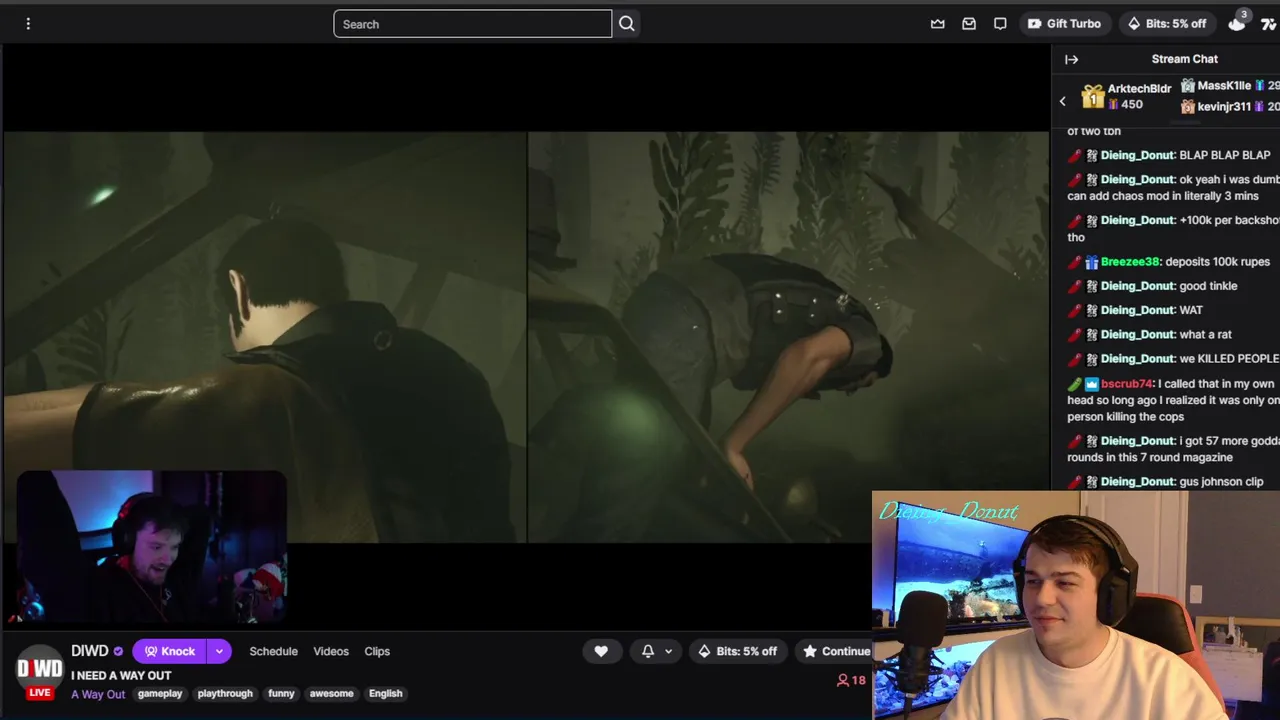Open the Clips tab

tap(377, 651)
